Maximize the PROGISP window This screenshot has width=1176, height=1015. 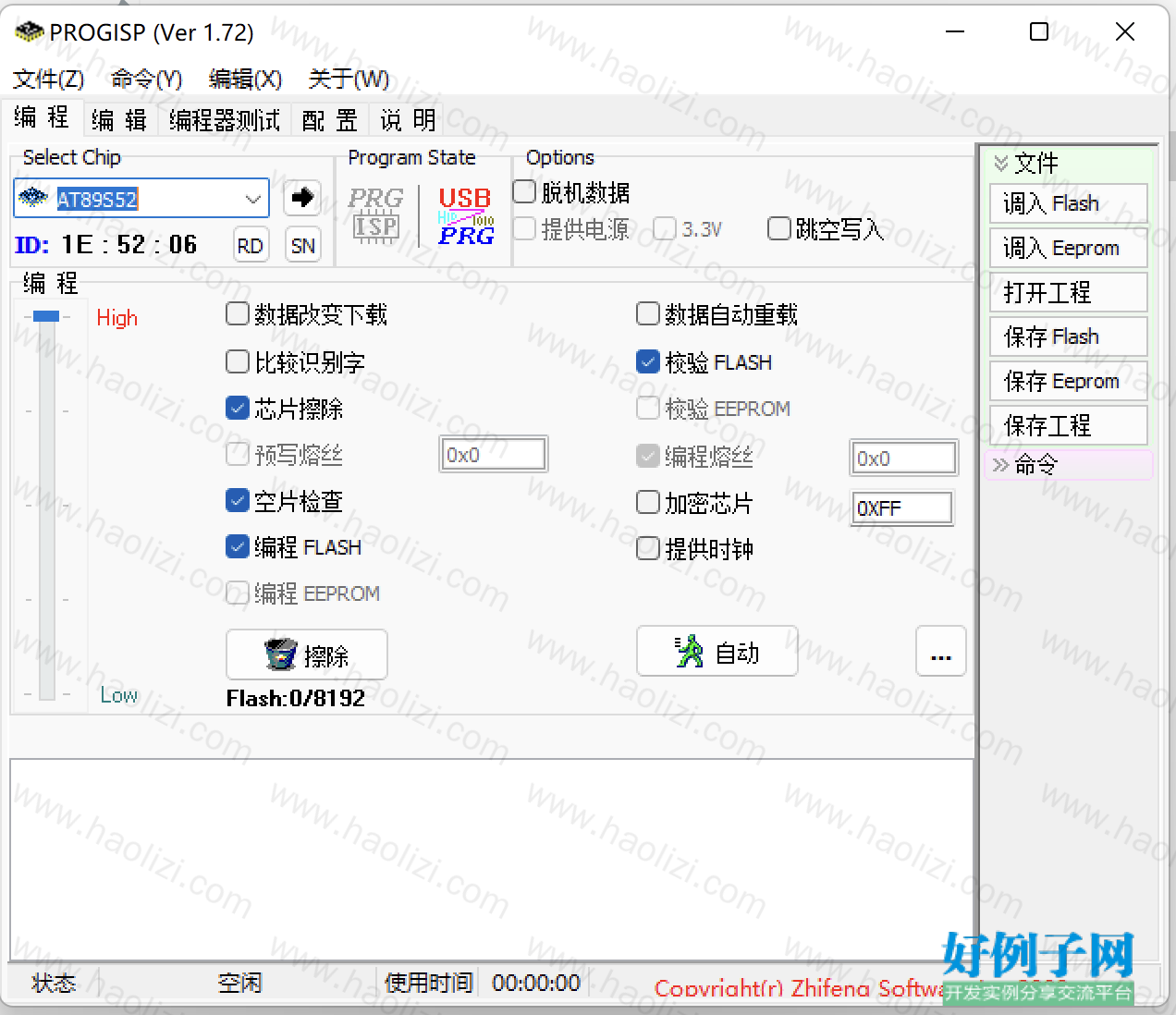(x=1039, y=32)
